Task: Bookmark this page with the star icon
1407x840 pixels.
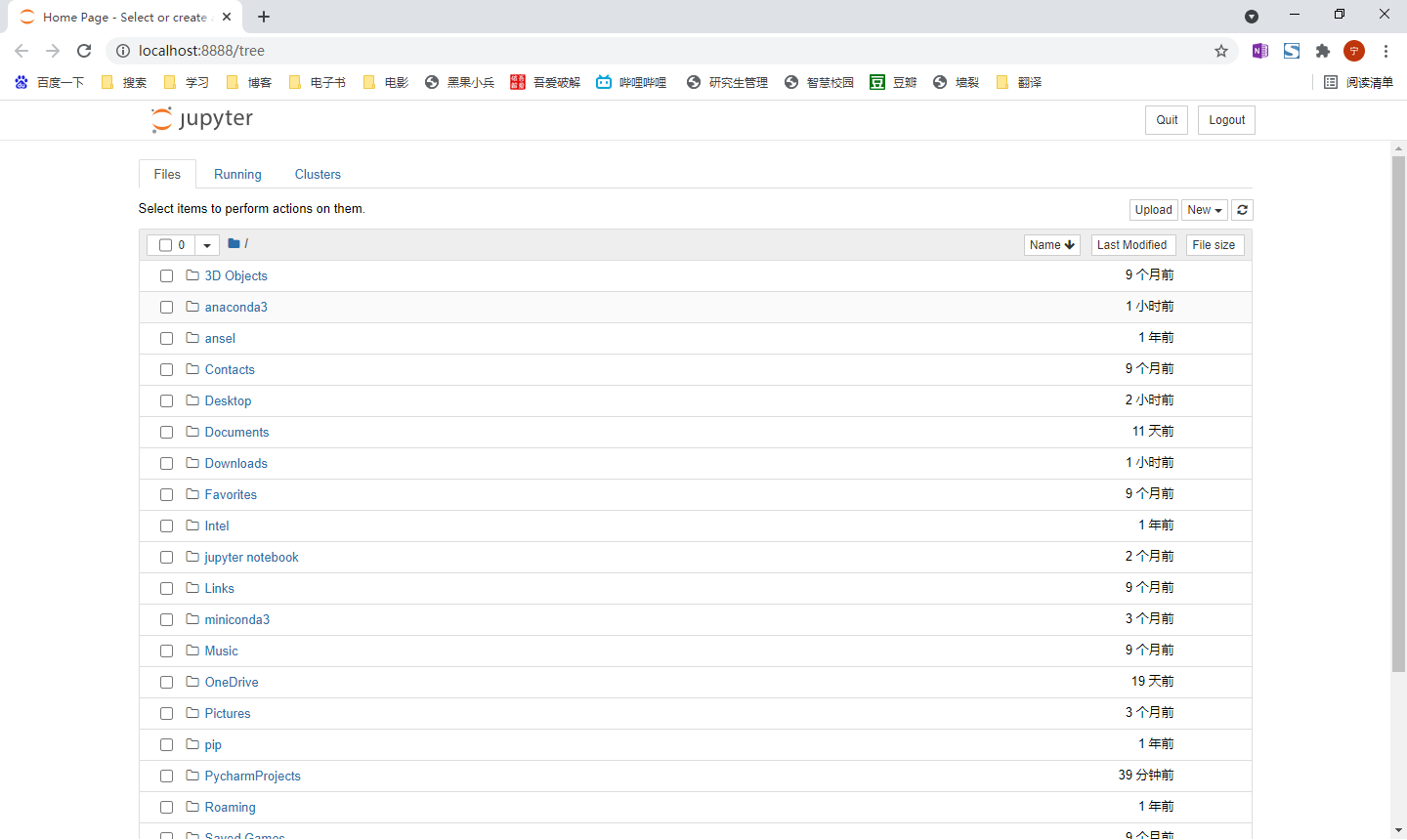Action: tap(1221, 51)
